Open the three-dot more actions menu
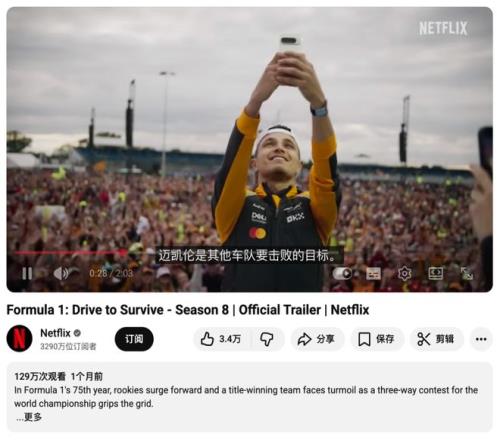Image resolution: width=500 pixels, height=440 pixels. pyautogui.click(x=481, y=339)
